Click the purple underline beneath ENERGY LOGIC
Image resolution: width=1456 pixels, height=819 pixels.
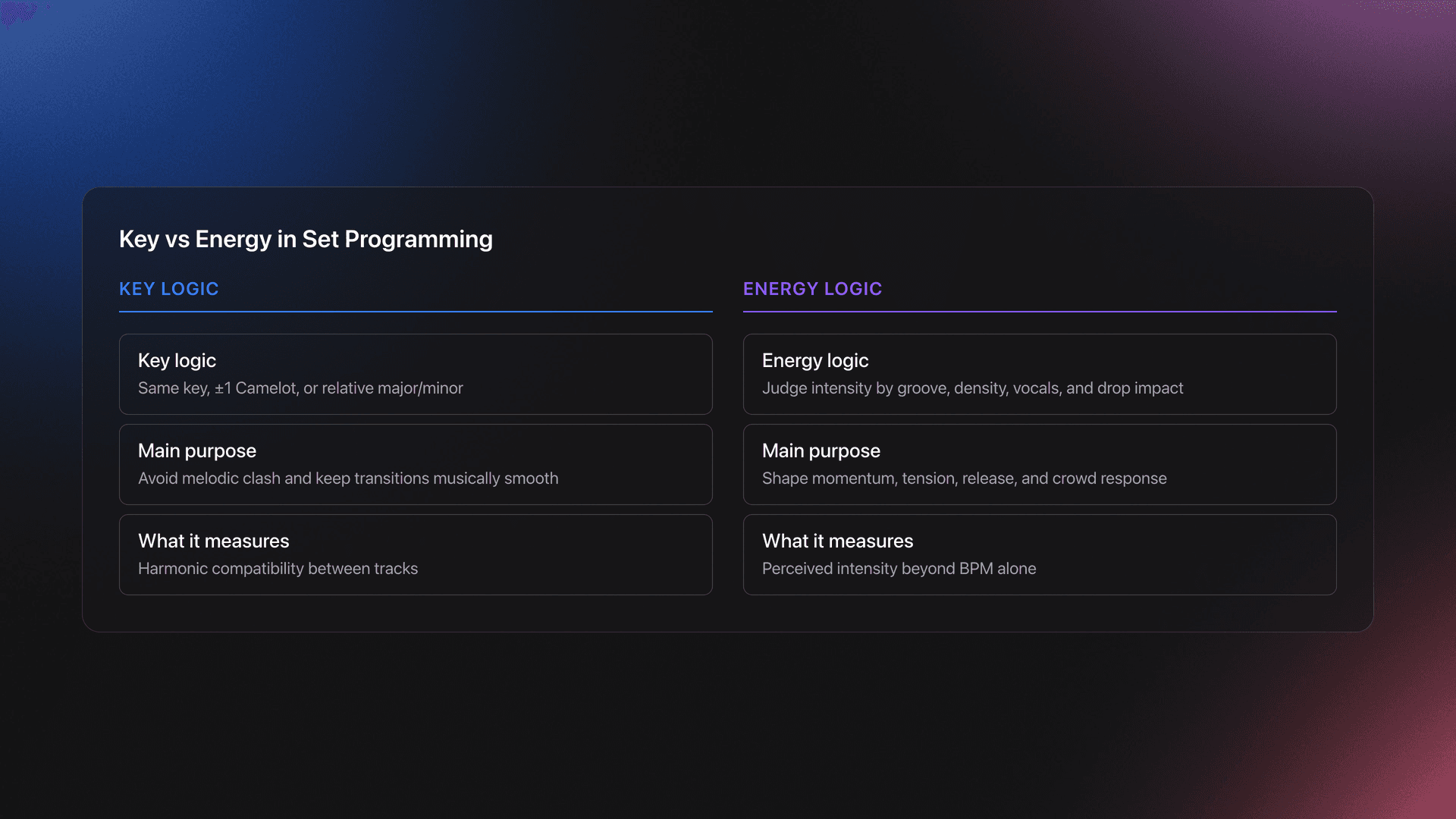[x=1039, y=311]
